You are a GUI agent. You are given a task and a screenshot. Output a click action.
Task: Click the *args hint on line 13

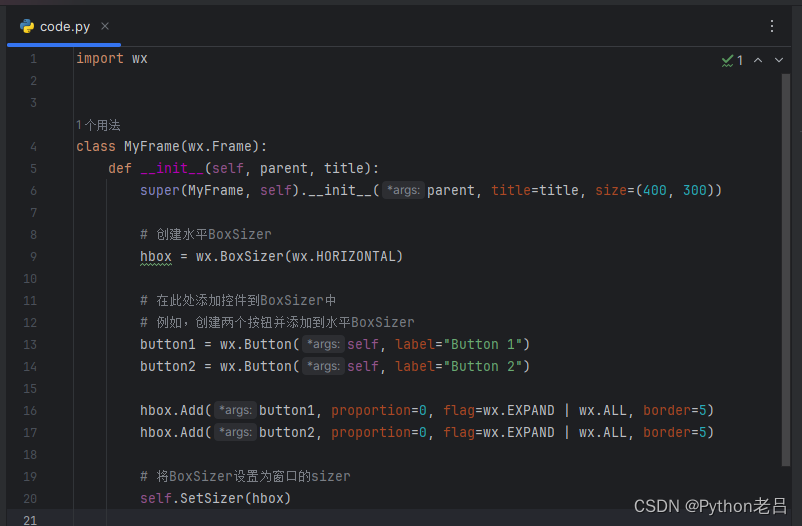[x=323, y=344]
